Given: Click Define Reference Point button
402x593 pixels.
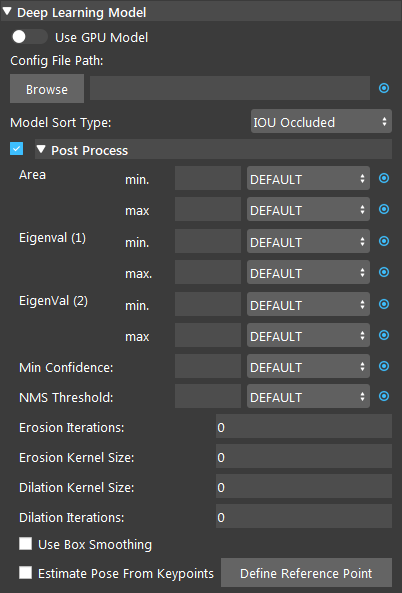Looking at the screenshot, I should pyautogui.click(x=306, y=573).
